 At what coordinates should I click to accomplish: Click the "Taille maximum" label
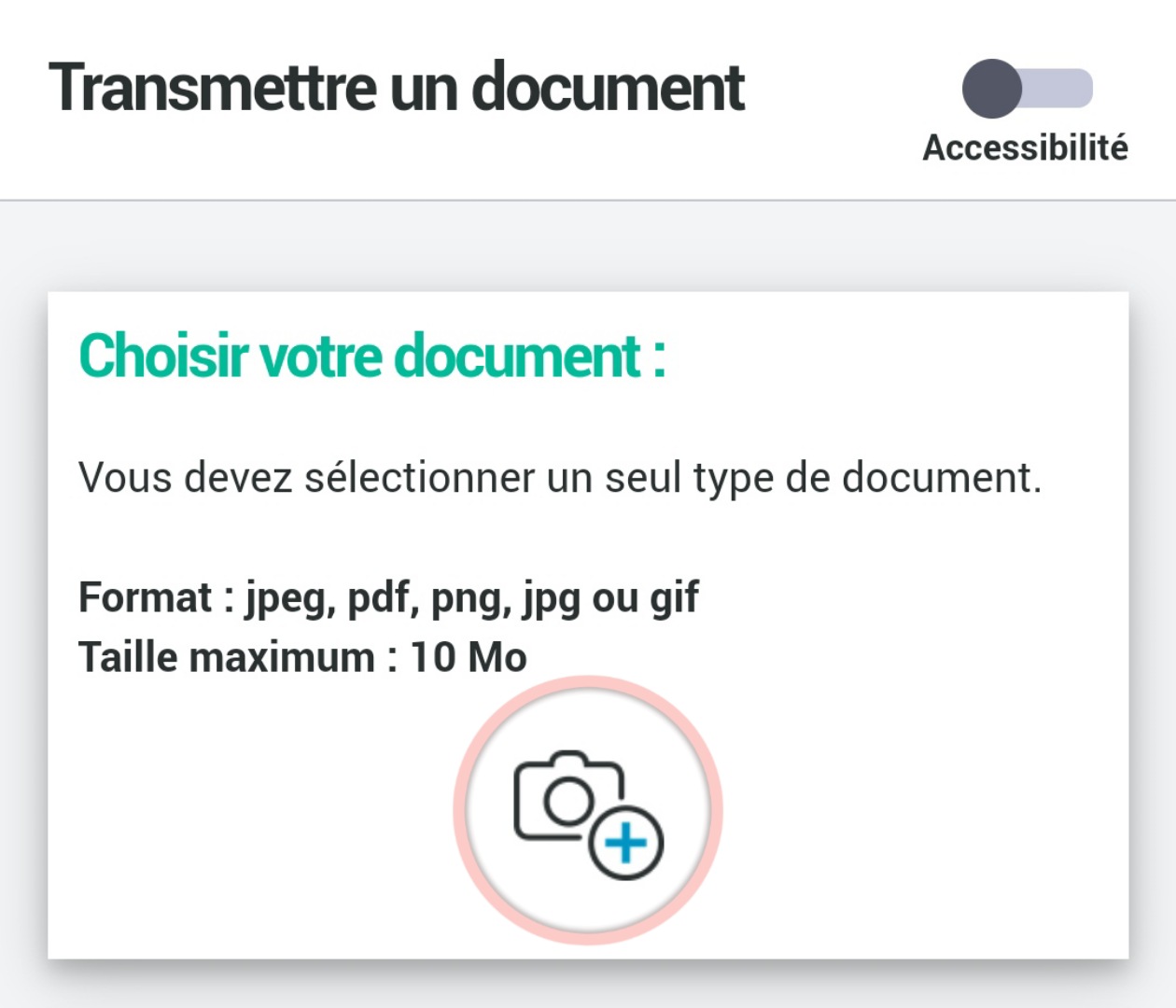tap(226, 657)
